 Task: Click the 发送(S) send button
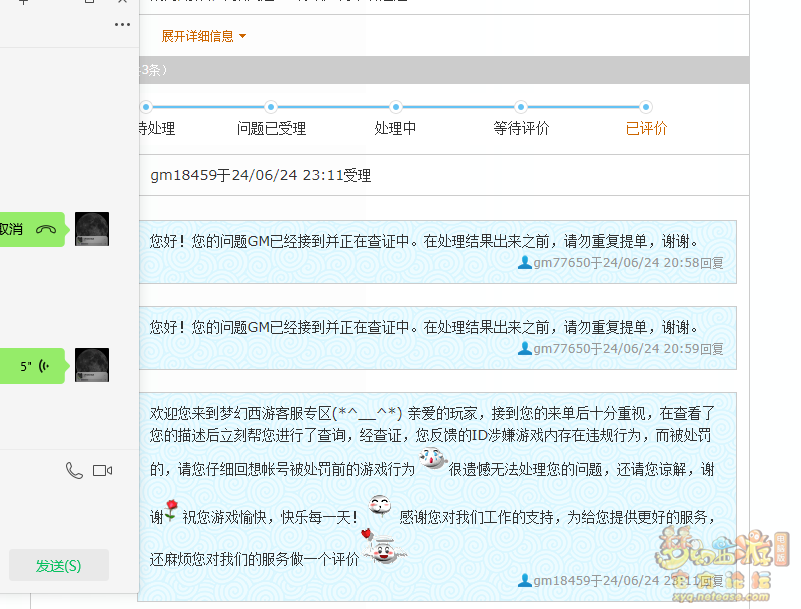point(59,565)
